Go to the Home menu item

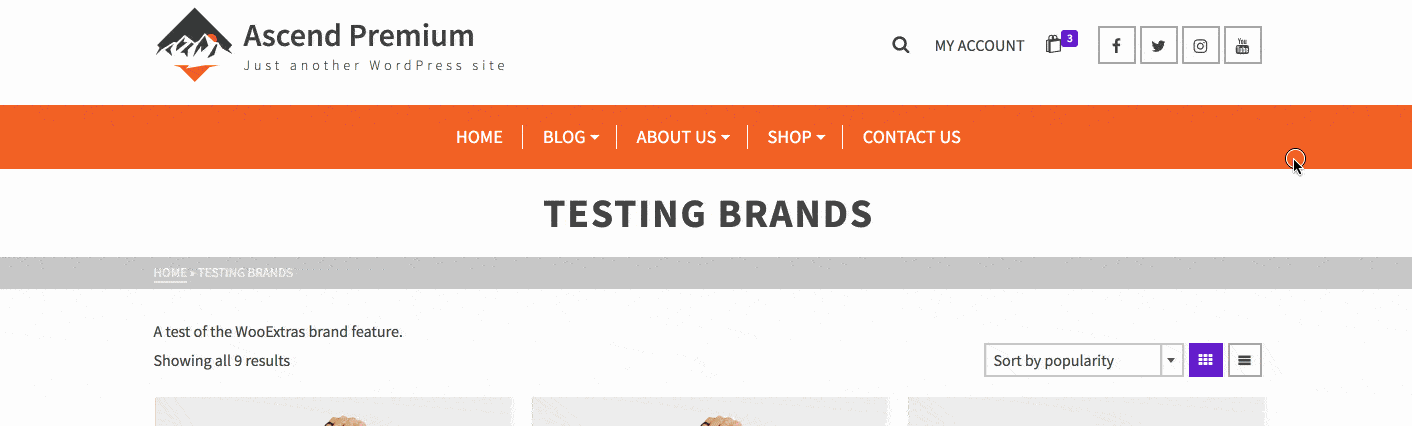coord(479,137)
